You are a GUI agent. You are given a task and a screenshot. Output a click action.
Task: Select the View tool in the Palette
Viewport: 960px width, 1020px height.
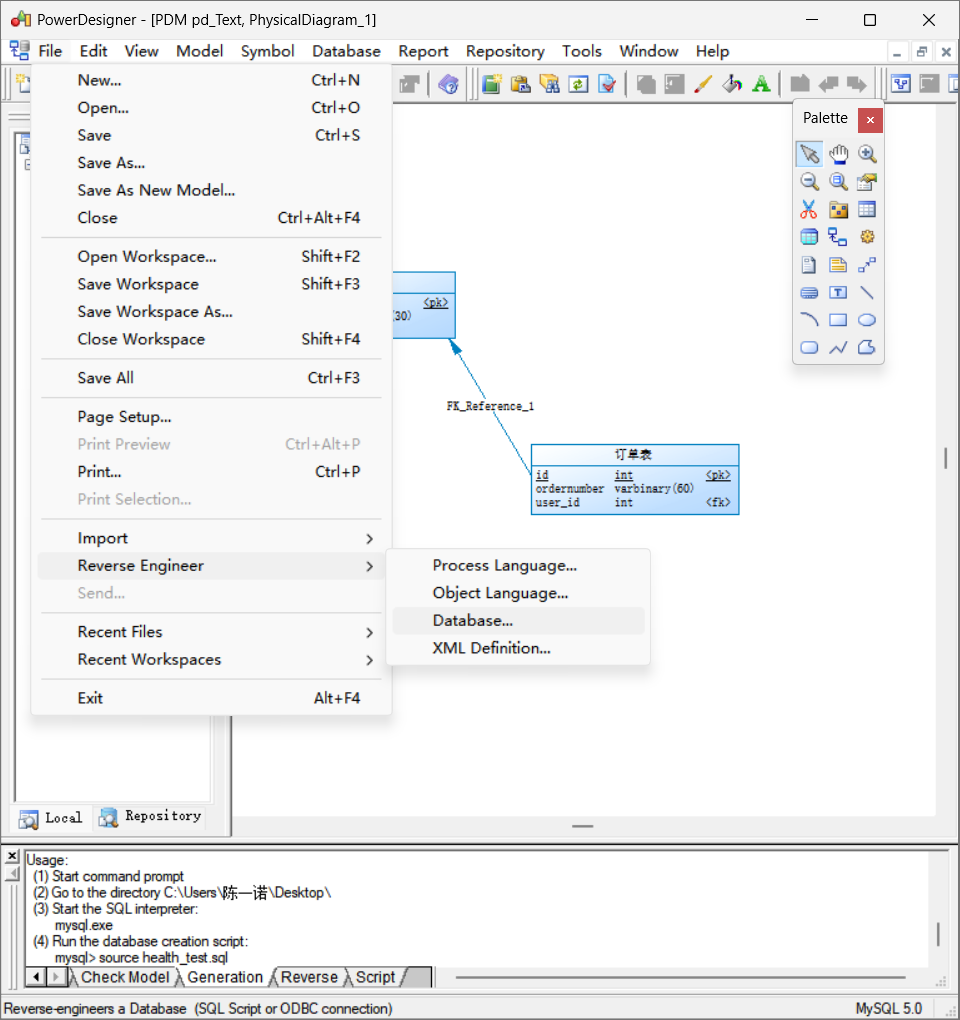click(809, 237)
